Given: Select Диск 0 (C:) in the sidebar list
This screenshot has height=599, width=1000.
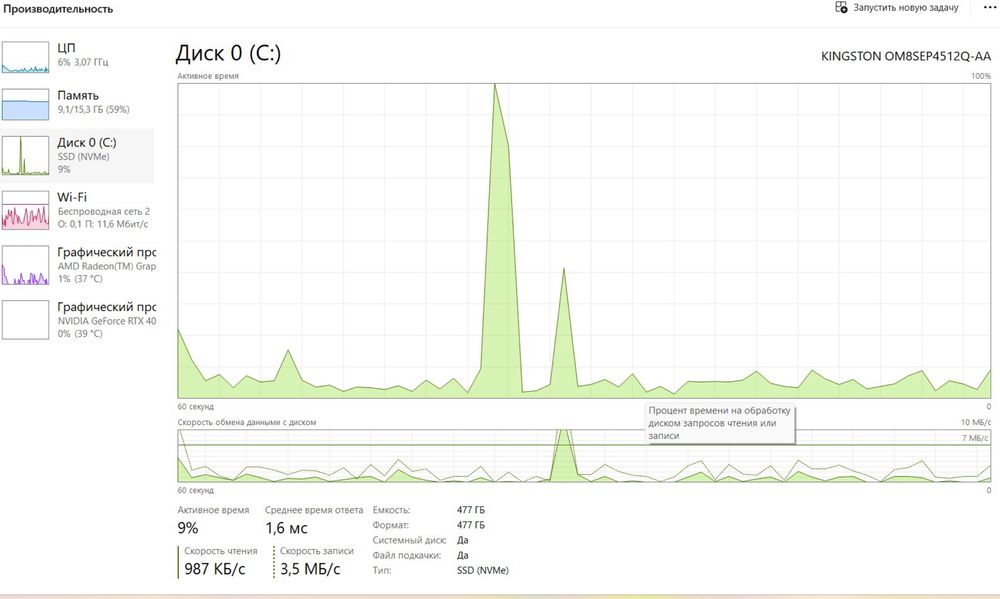Looking at the screenshot, I should click(77, 156).
